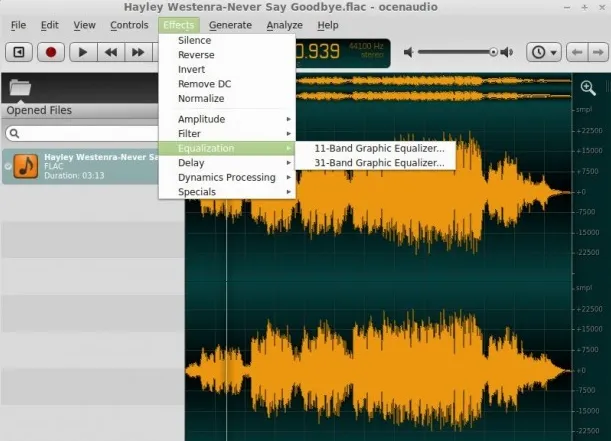Screen dimensions: 611x441
Task: Click the +22500 label on upper channel scale
Action: click(x=589, y=131)
